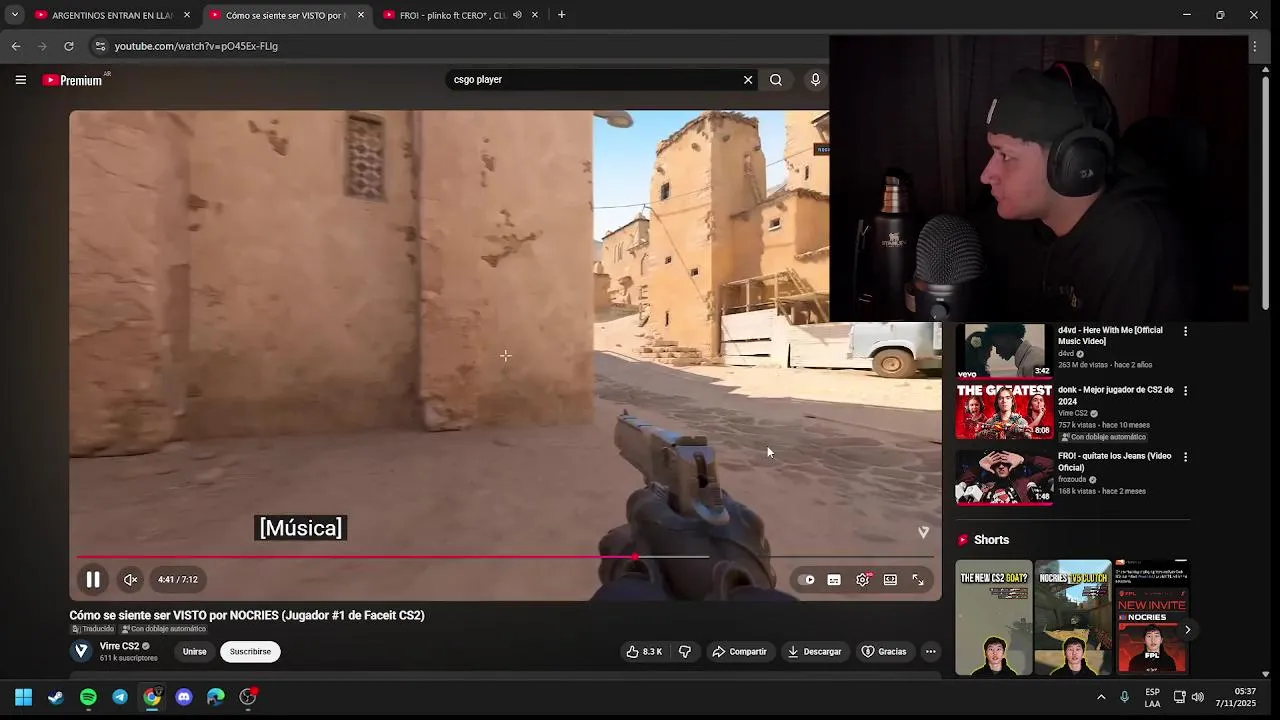The height and width of the screenshot is (720, 1280).
Task: Click the progress bar playhead dot
Action: pos(634,557)
